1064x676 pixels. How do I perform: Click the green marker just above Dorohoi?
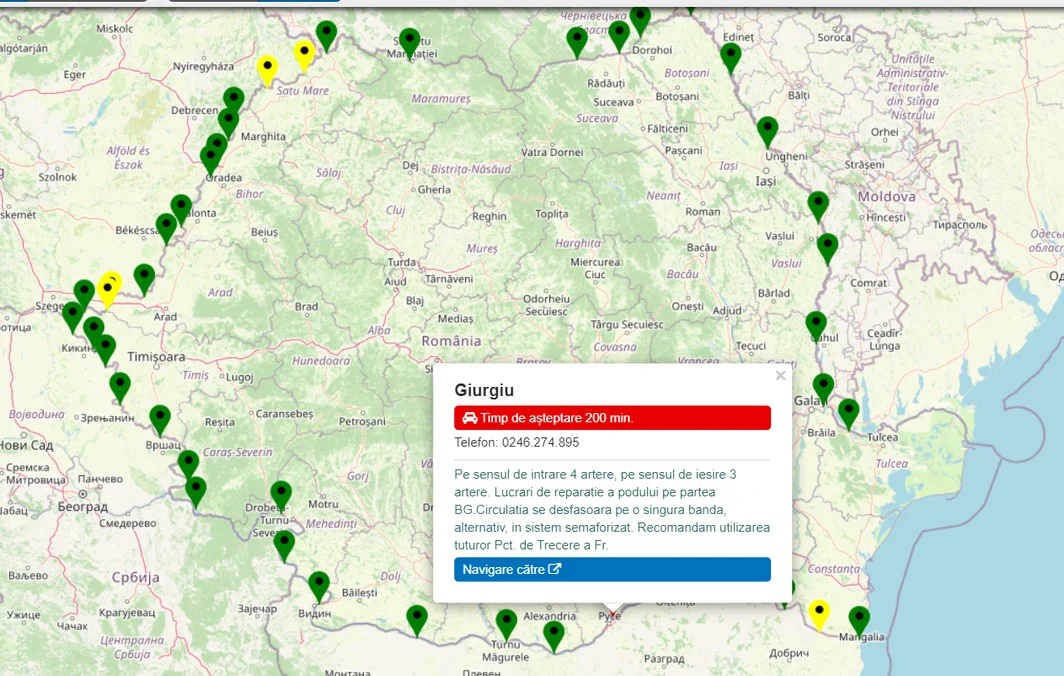pyautogui.click(x=640, y=22)
